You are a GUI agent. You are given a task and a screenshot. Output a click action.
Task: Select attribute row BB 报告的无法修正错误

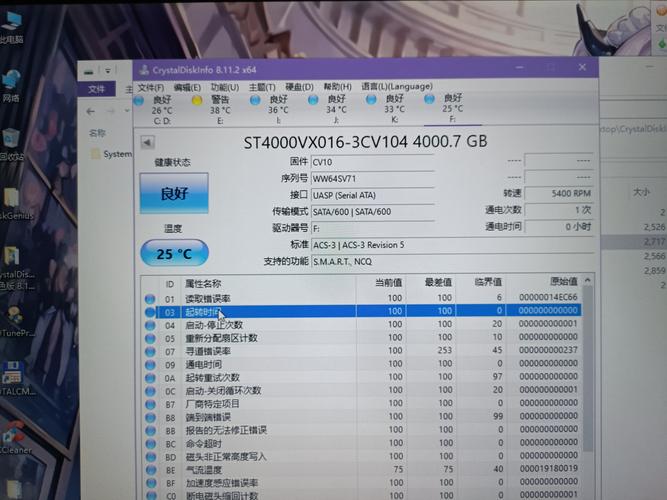[362, 430]
